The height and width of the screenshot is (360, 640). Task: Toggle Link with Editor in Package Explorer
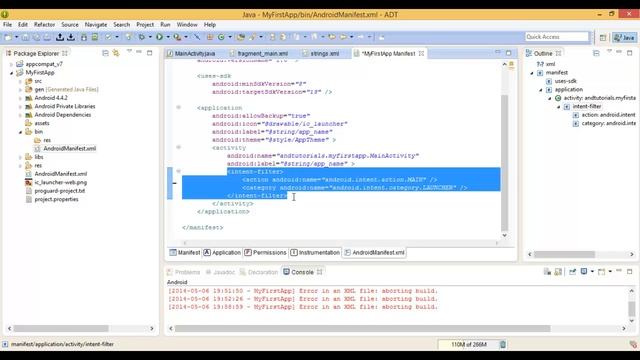[116, 53]
